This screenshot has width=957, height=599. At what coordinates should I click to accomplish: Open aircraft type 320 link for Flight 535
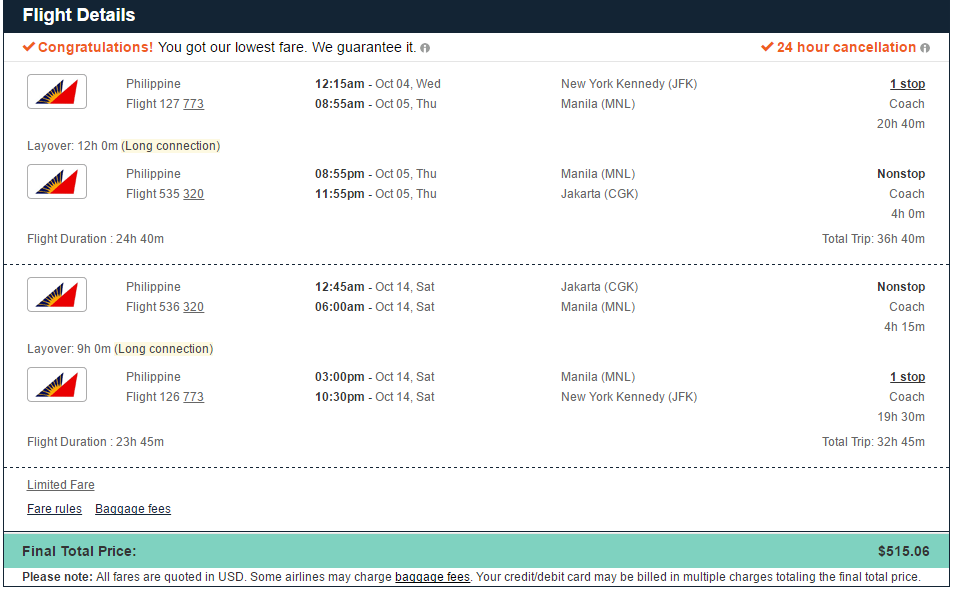[x=193, y=194]
